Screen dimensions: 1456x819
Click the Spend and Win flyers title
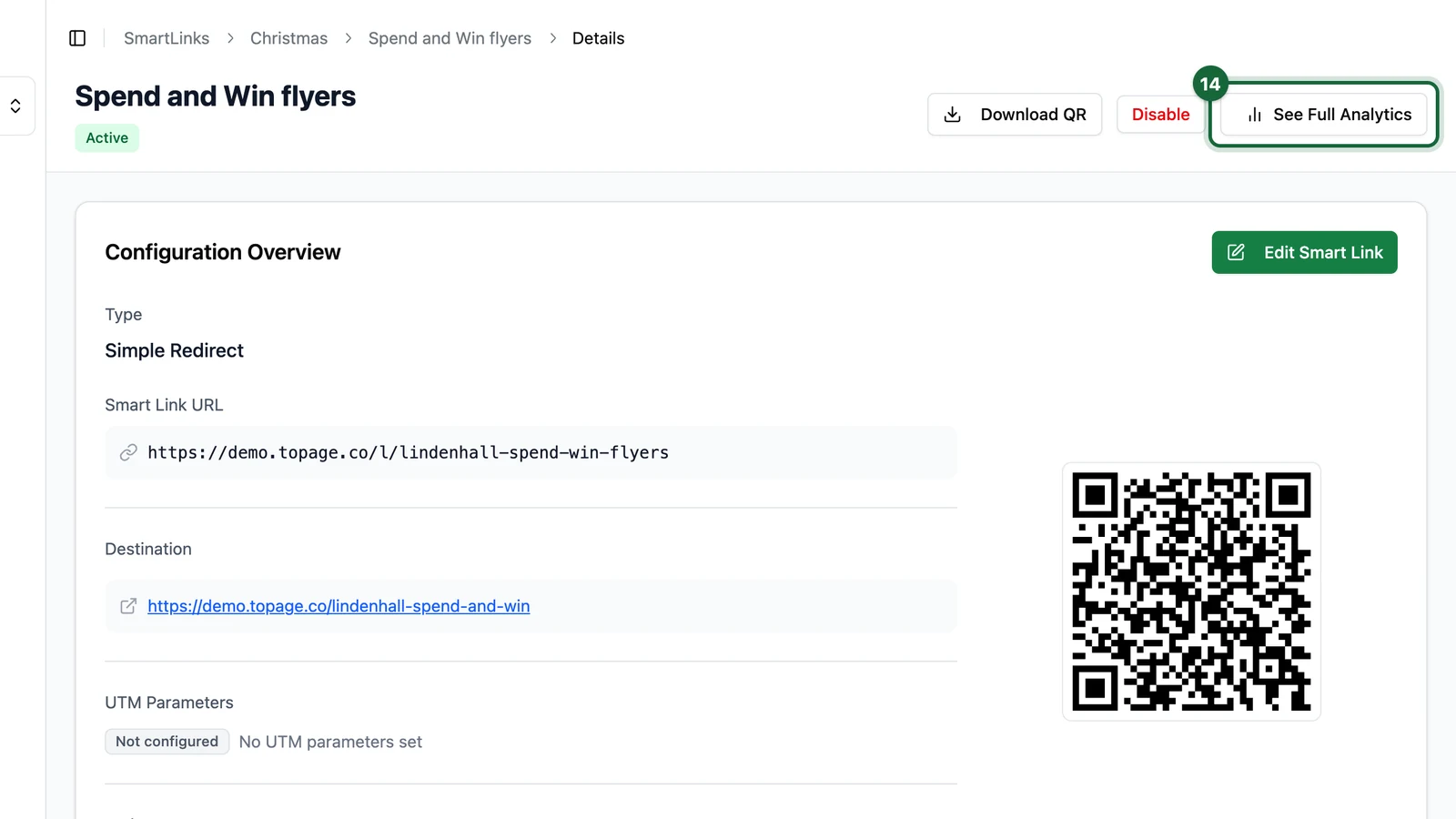tap(215, 96)
